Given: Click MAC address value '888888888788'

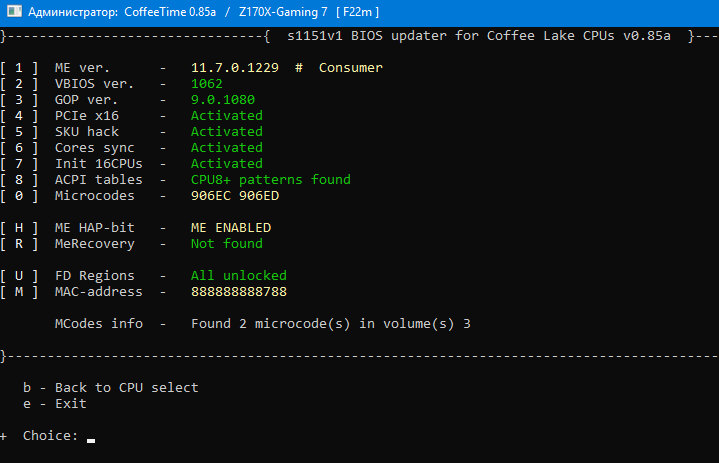Looking at the screenshot, I should tap(239, 292).
